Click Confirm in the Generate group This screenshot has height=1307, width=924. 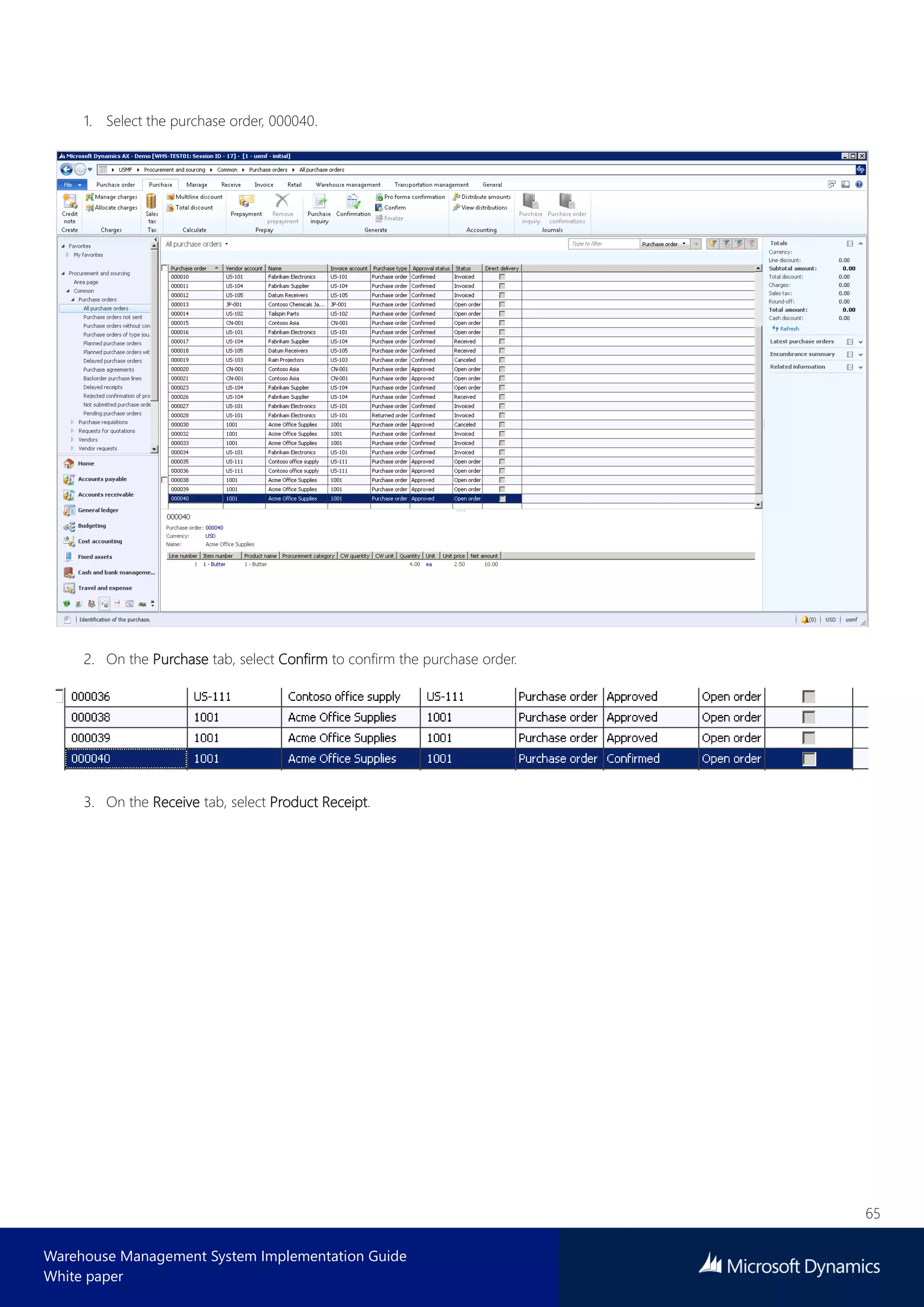(x=390, y=208)
